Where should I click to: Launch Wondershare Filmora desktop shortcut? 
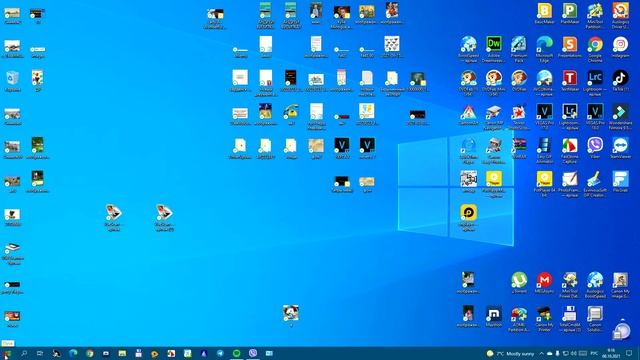620,116
